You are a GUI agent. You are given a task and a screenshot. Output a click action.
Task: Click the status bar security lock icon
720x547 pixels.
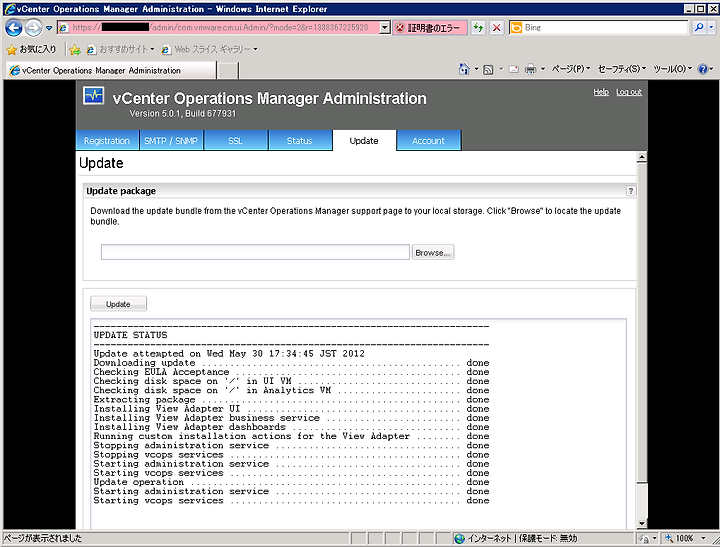coord(644,538)
